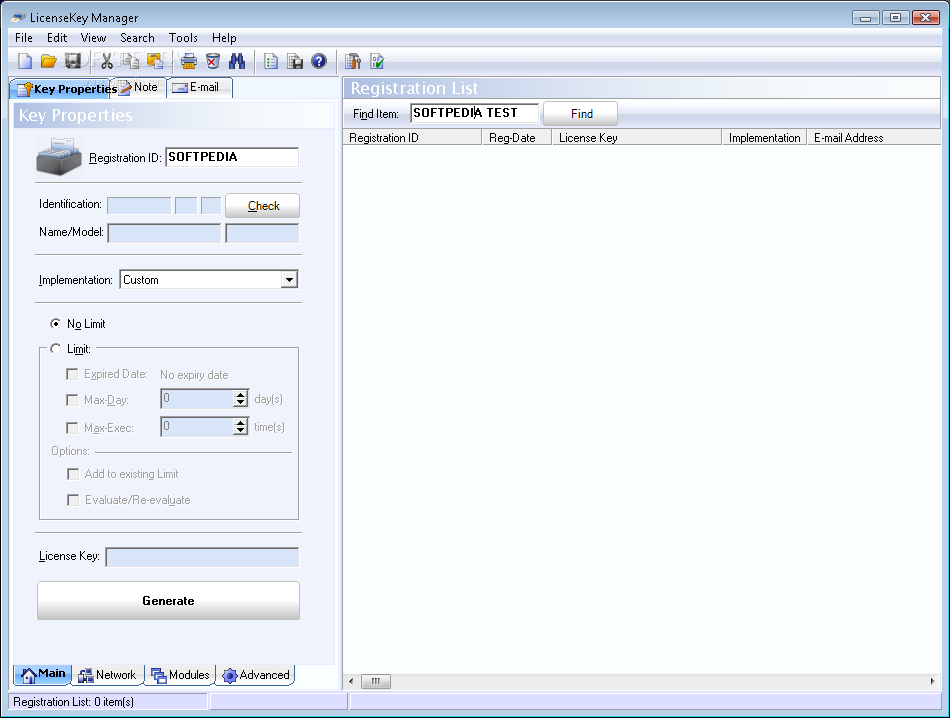Switch to the Note tab
The width and height of the screenshot is (950, 718).
click(141, 87)
